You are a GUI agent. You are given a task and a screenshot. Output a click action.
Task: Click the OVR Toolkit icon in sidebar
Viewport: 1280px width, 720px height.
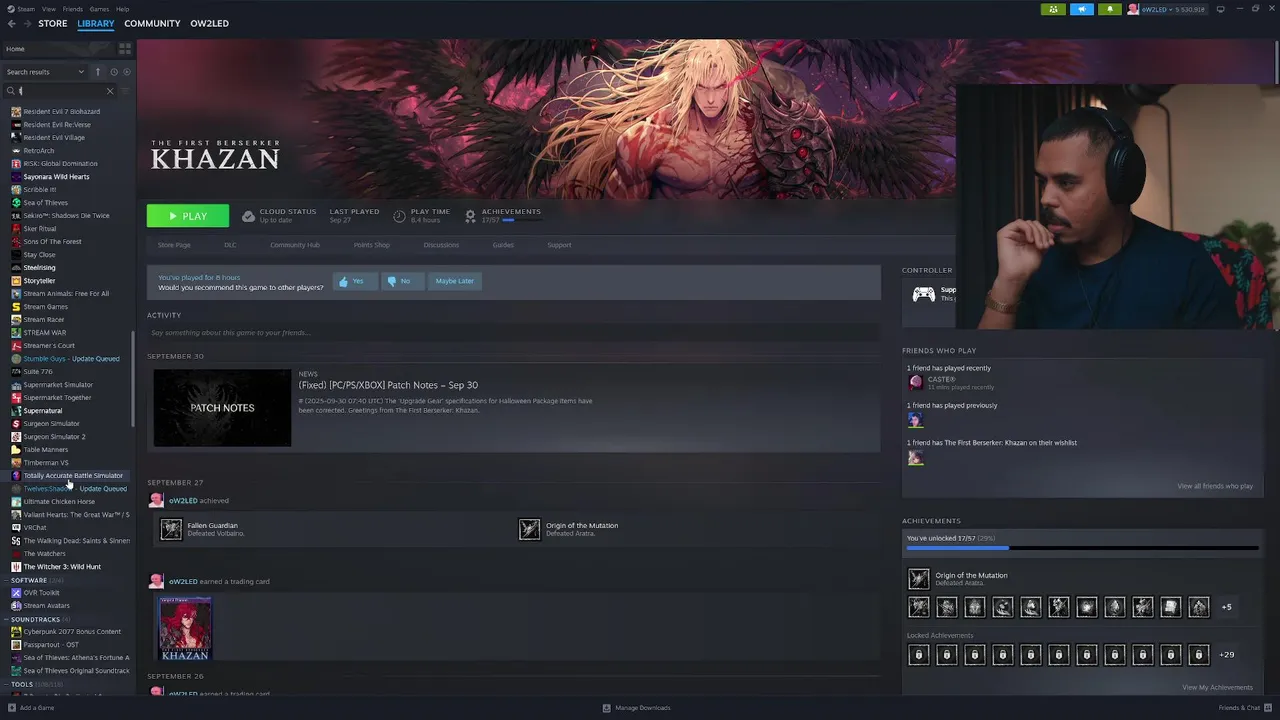16,593
